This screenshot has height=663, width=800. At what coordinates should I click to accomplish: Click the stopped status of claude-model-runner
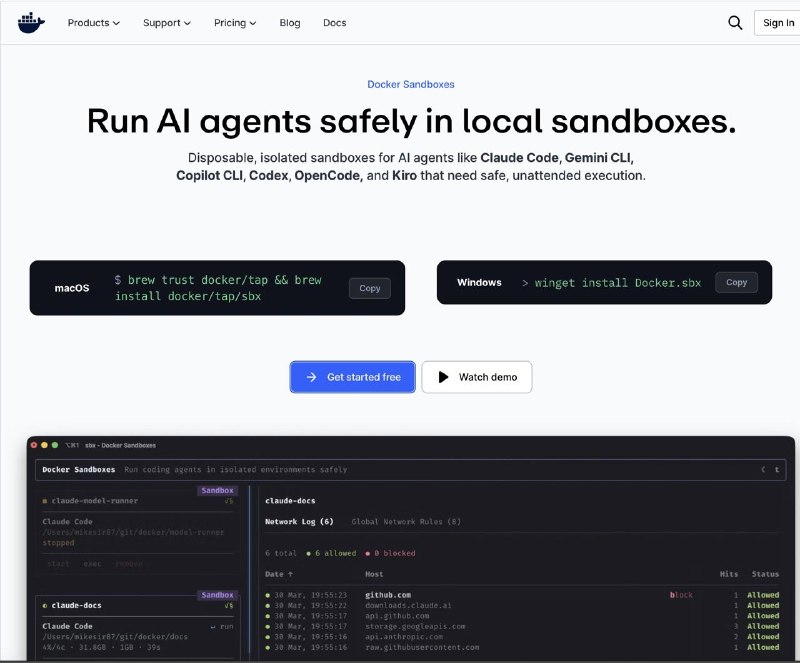pyautogui.click(x=58, y=543)
